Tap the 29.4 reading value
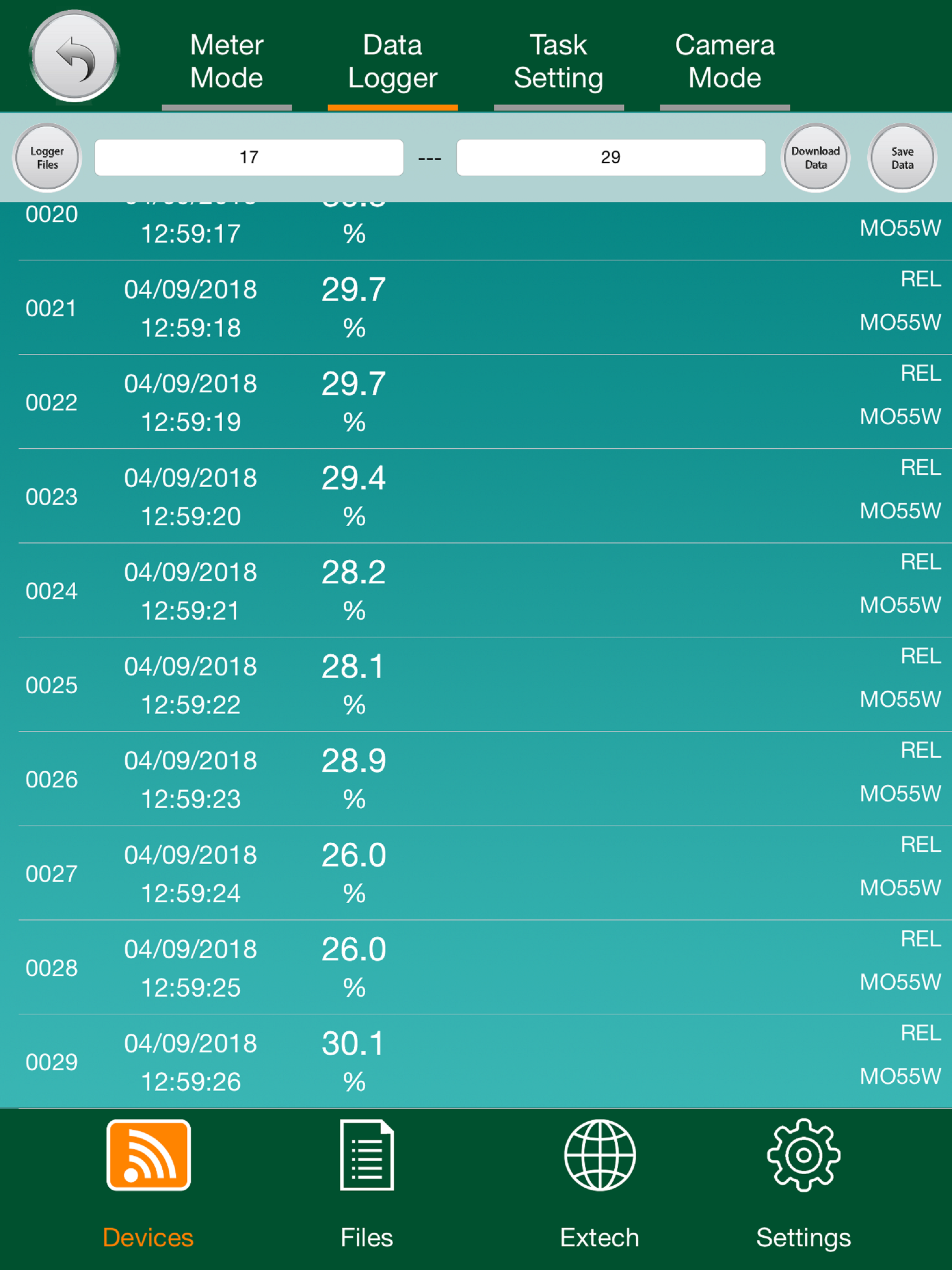 click(x=354, y=478)
